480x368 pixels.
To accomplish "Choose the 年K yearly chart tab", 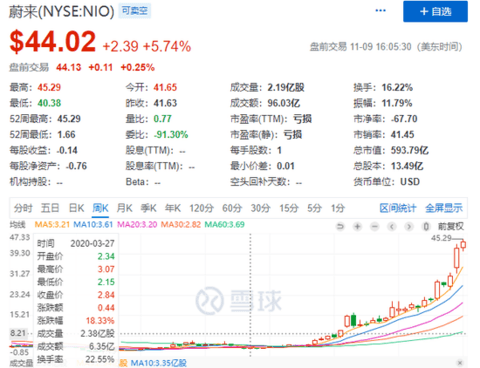I will click(x=173, y=208).
